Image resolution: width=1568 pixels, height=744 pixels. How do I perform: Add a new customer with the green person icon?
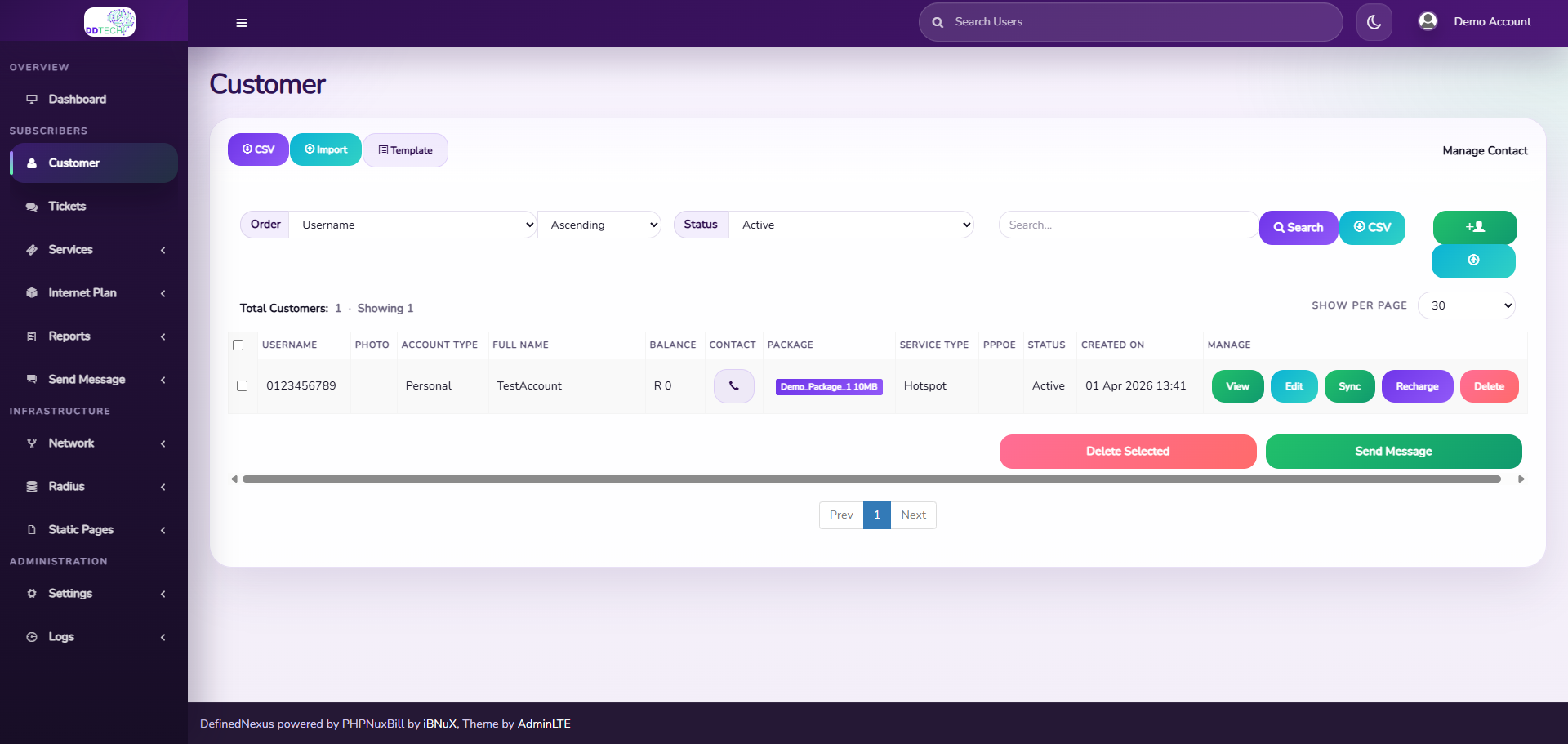pos(1473,227)
